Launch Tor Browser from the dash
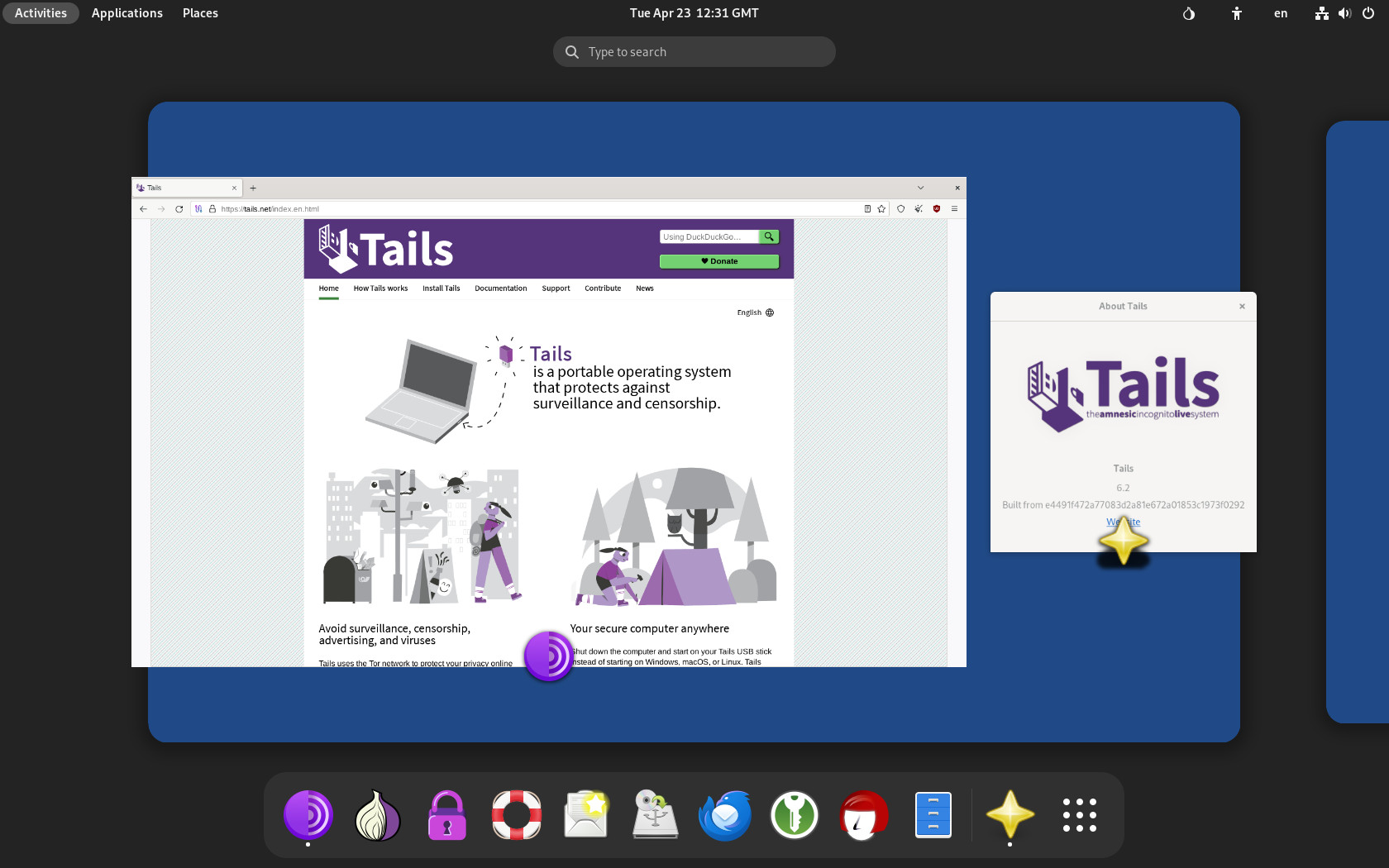Image resolution: width=1389 pixels, height=868 pixels. click(308, 815)
